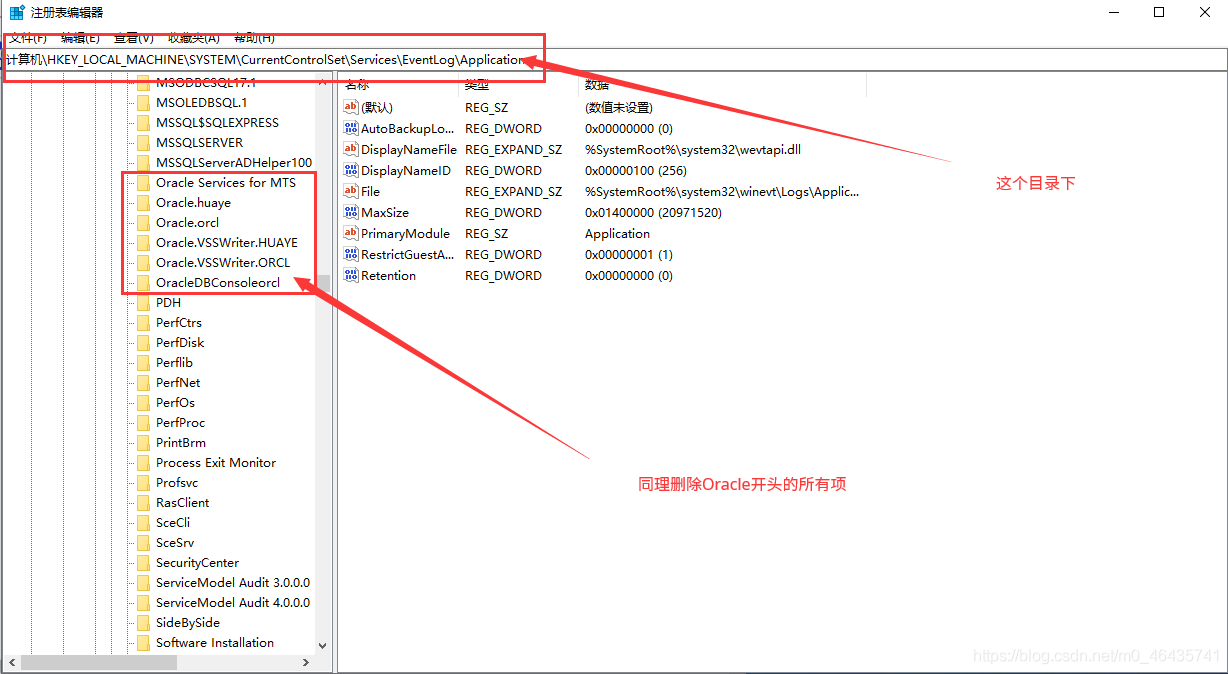Click the folder icon beside MSOLEDBSQL.1

(143, 102)
